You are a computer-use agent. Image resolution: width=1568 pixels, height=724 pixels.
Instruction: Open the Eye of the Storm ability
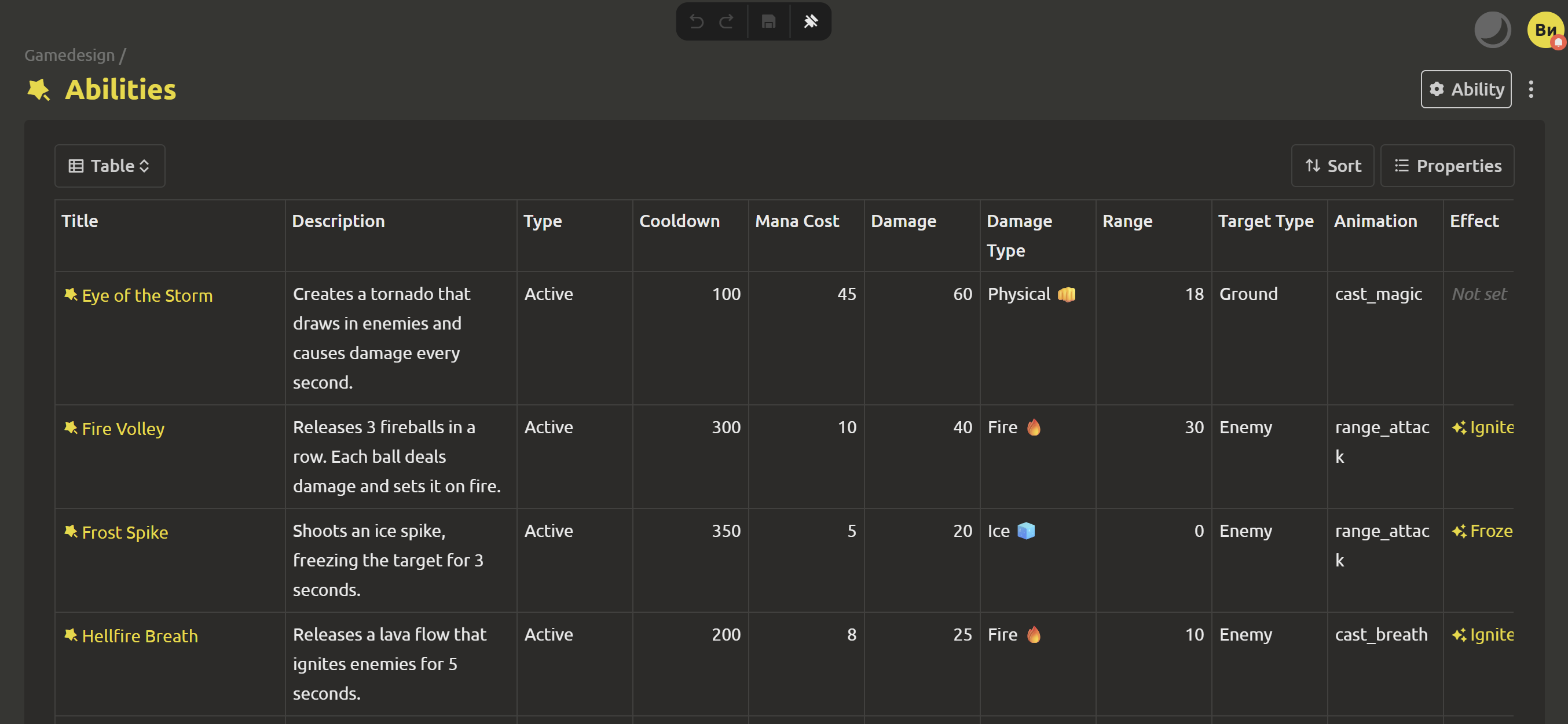(x=147, y=295)
